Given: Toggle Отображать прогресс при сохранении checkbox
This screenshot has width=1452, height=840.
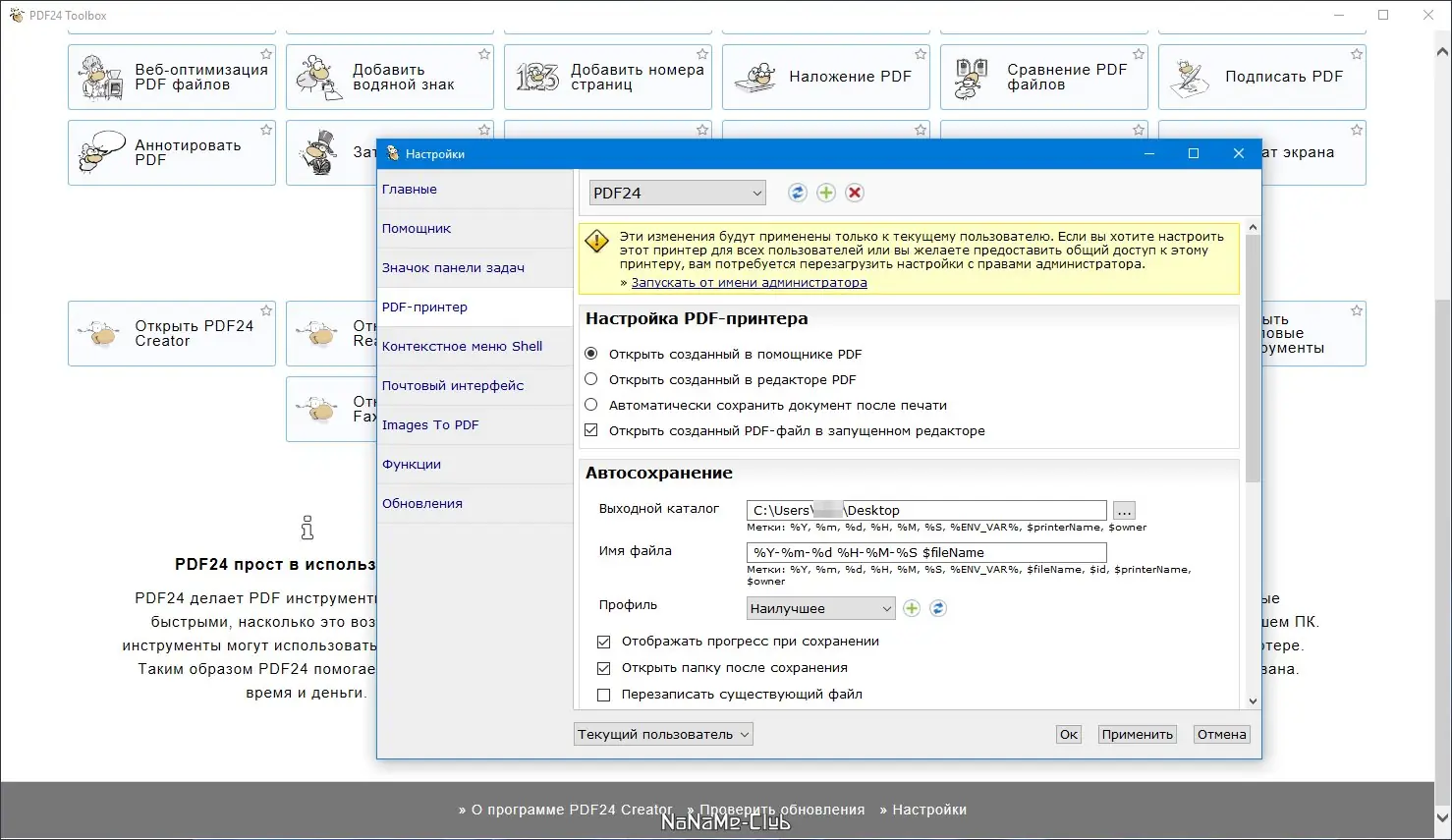Looking at the screenshot, I should click(604, 642).
